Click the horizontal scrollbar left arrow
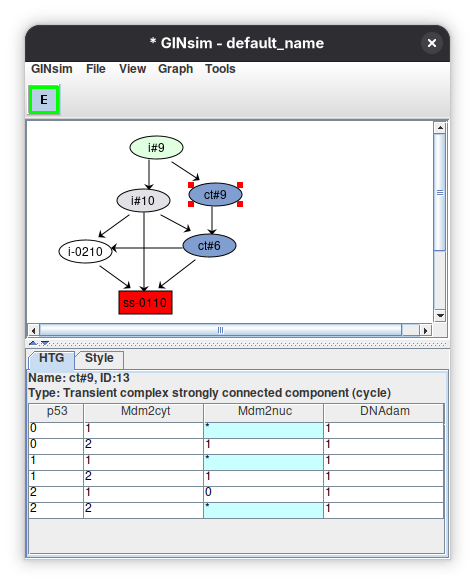This screenshot has width=475, height=584. click(34, 330)
